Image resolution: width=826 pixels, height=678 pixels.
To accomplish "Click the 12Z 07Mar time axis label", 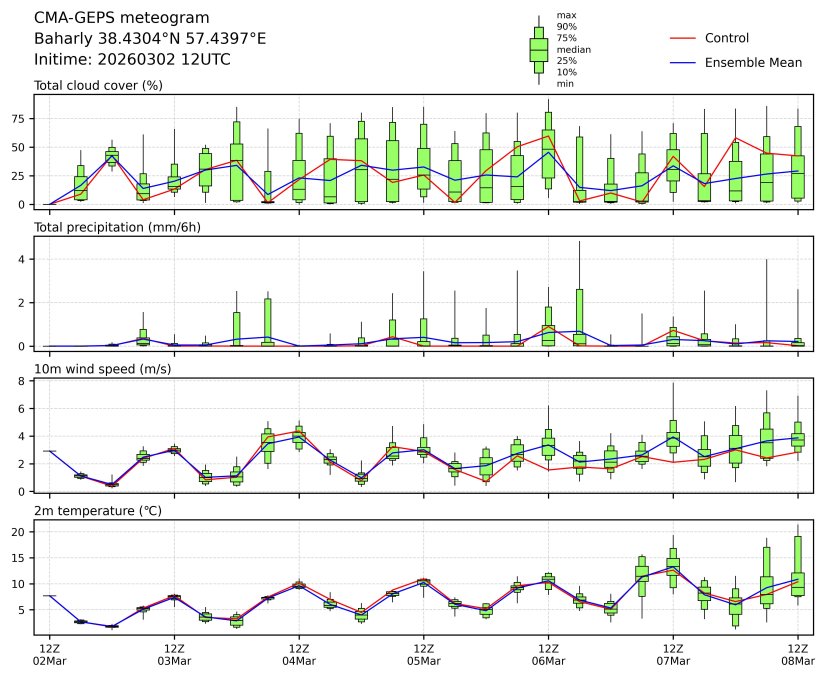I will tap(672, 655).
